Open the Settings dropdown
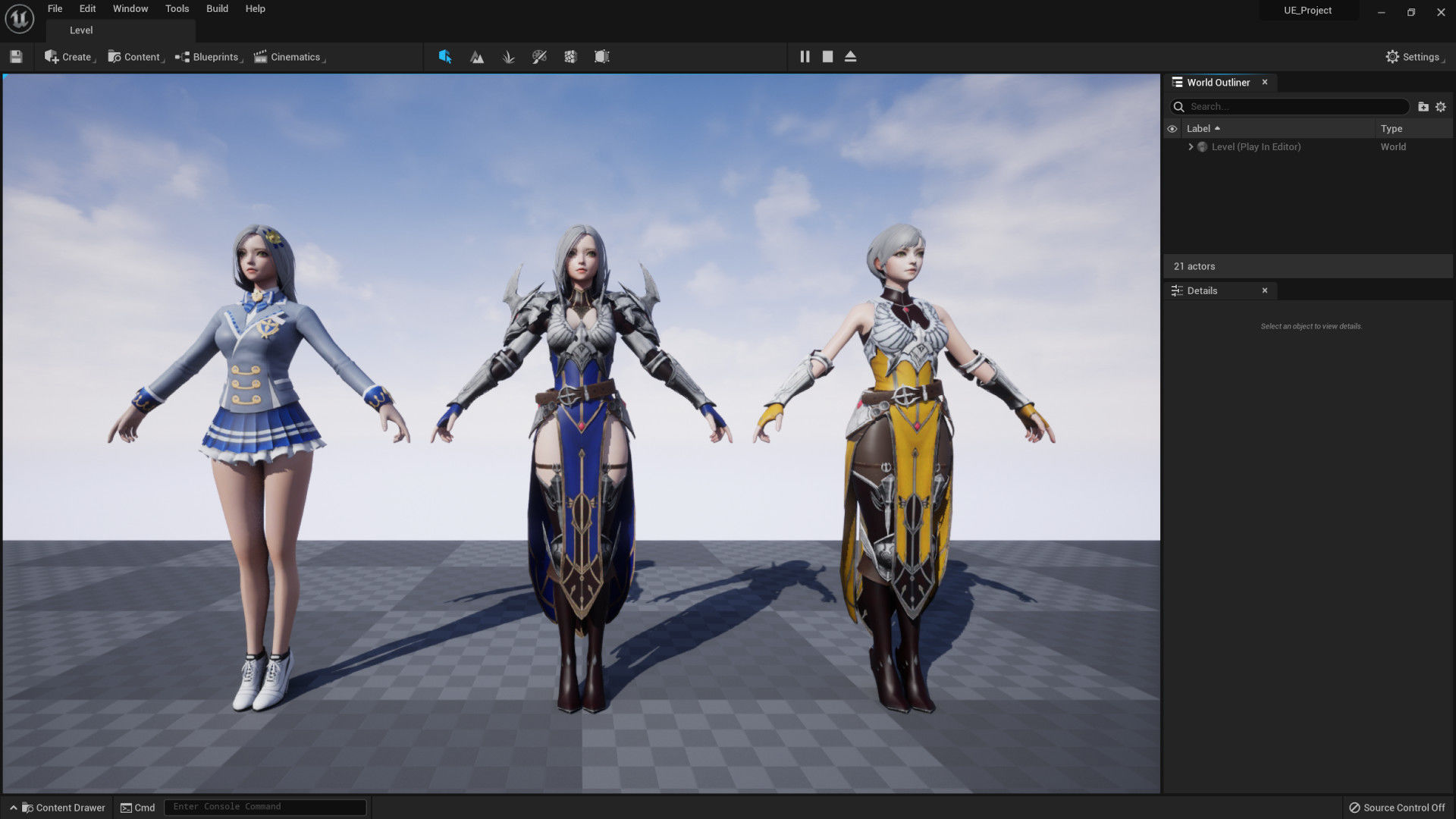Screen dimensions: 1456x819 point(1414,57)
